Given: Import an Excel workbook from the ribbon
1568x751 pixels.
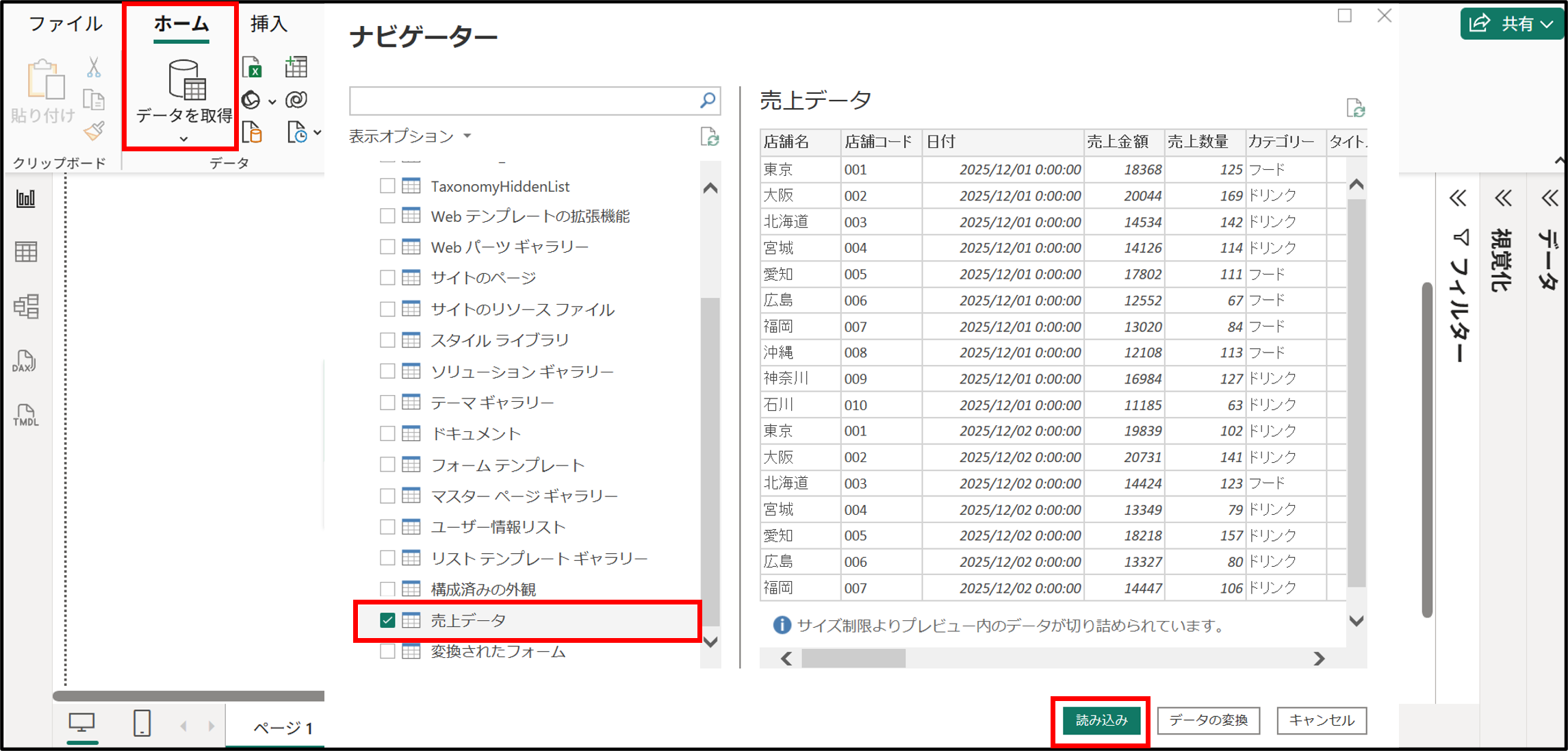Looking at the screenshot, I should (252, 66).
